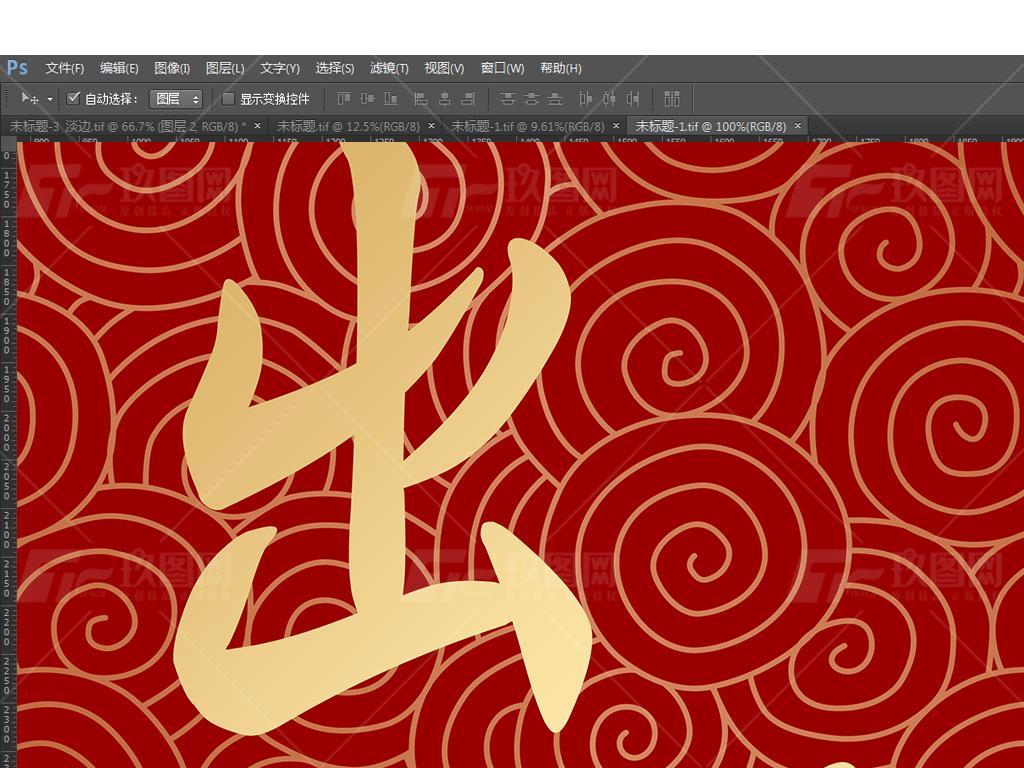1024x768 pixels.
Task: Click Distribute vertical centers icon
Action: coord(532,99)
